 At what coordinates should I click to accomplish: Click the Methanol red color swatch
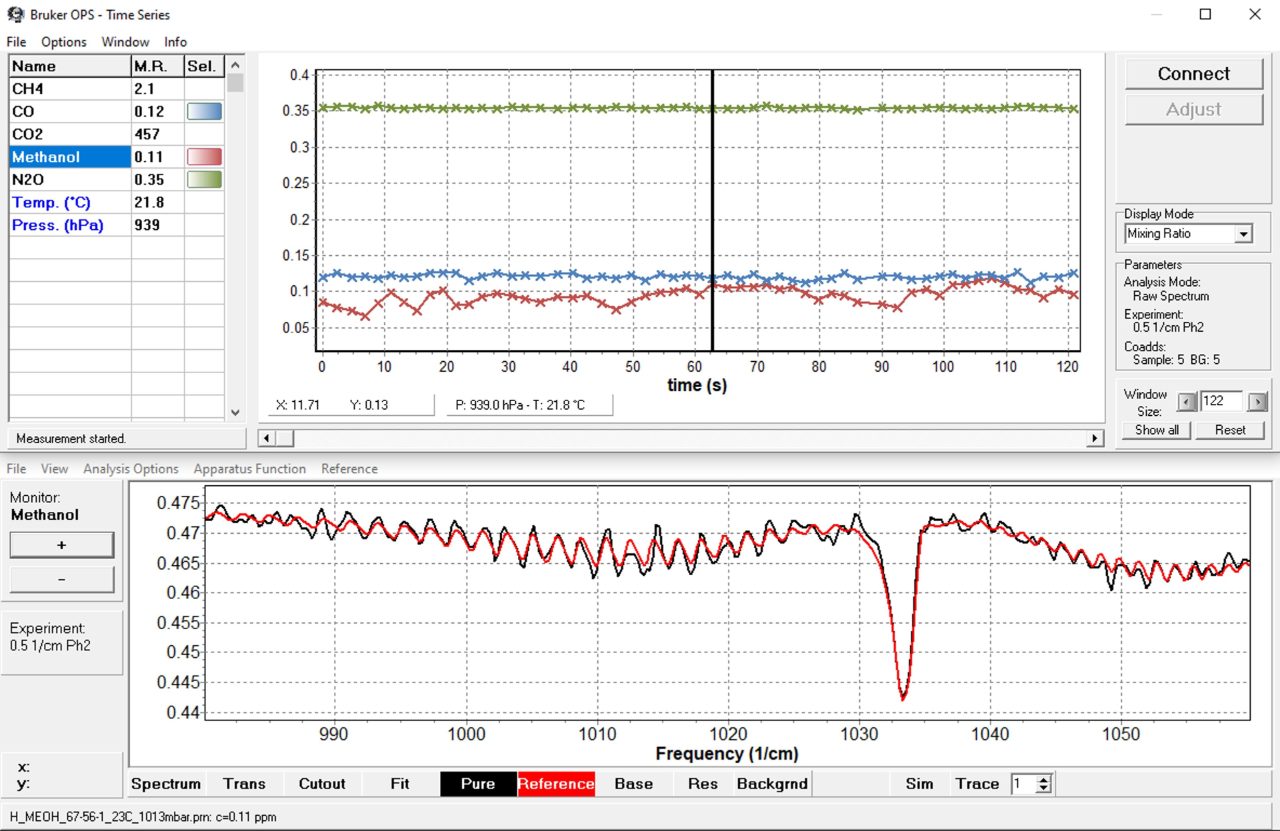(x=204, y=156)
